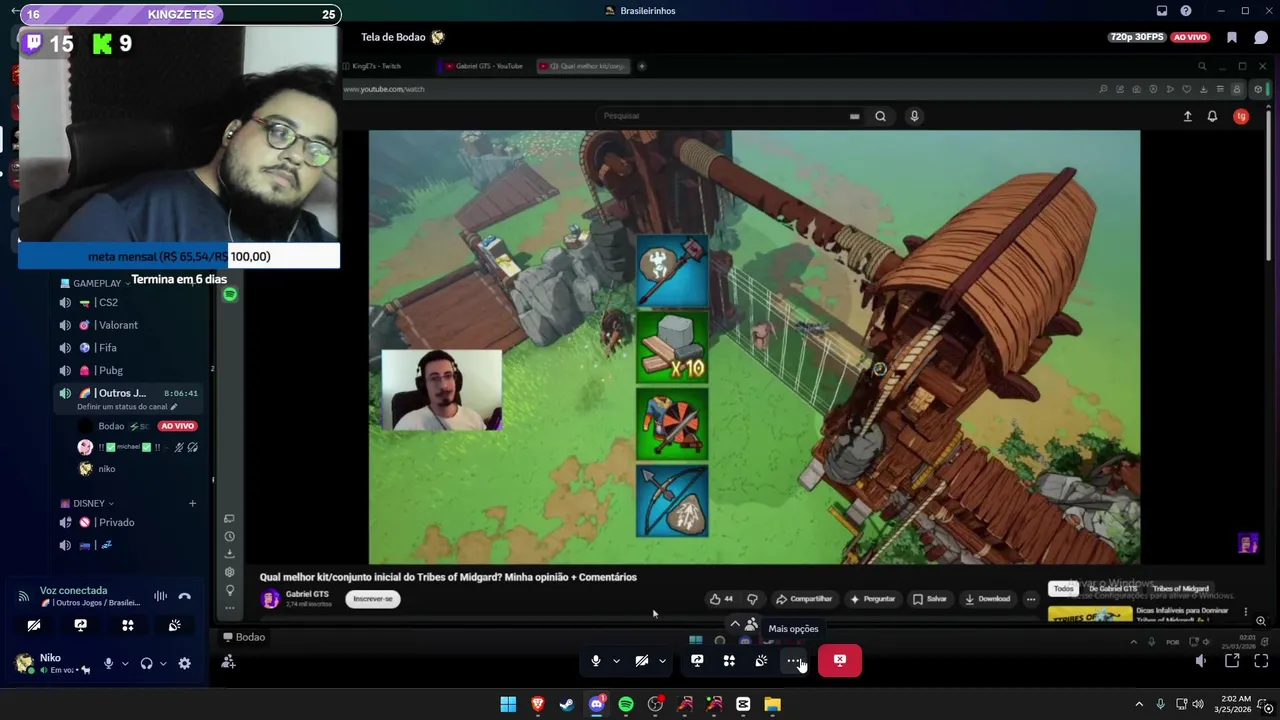Open chat bubble icon at top right
The width and height of the screenshot is (1280, 720).
[x=1261, y=37]
